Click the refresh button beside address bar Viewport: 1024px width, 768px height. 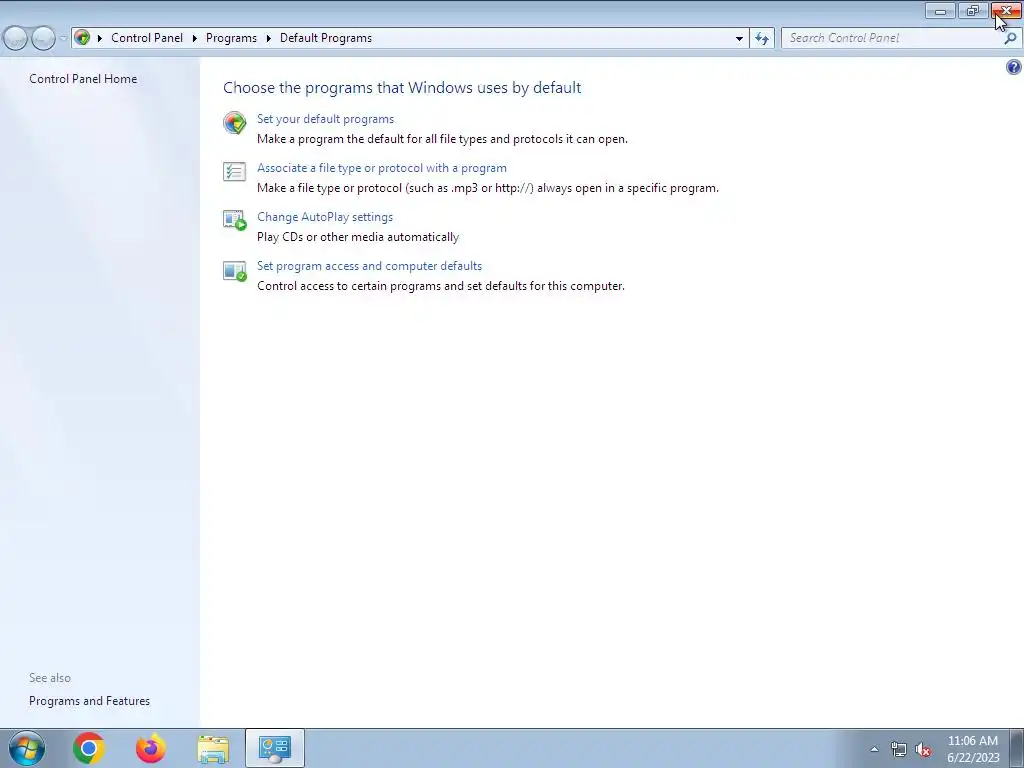(762, 38)
